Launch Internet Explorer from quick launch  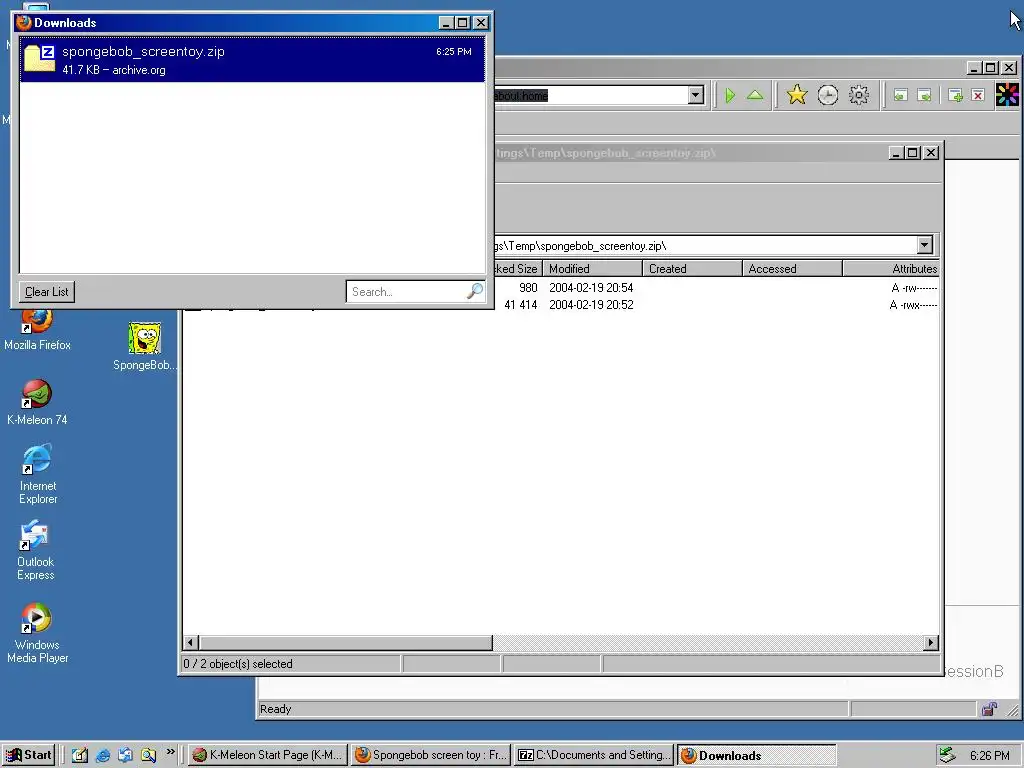pyautogui.click(x=103, y=755)
